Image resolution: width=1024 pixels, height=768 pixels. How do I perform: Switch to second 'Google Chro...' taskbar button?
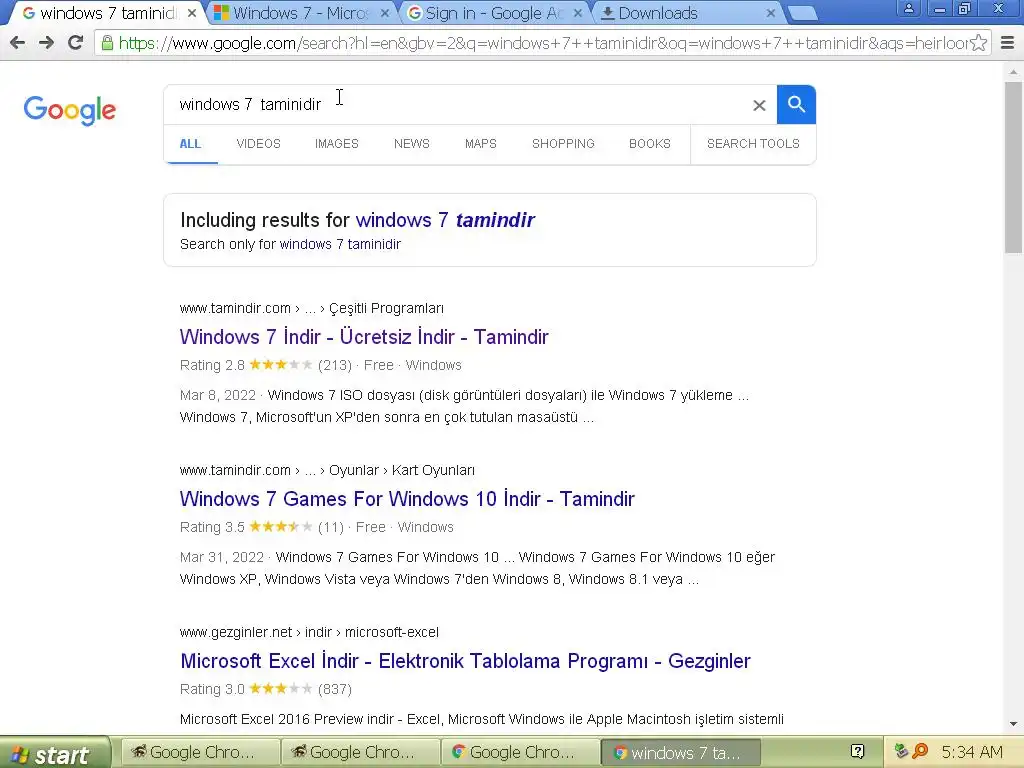360,752
